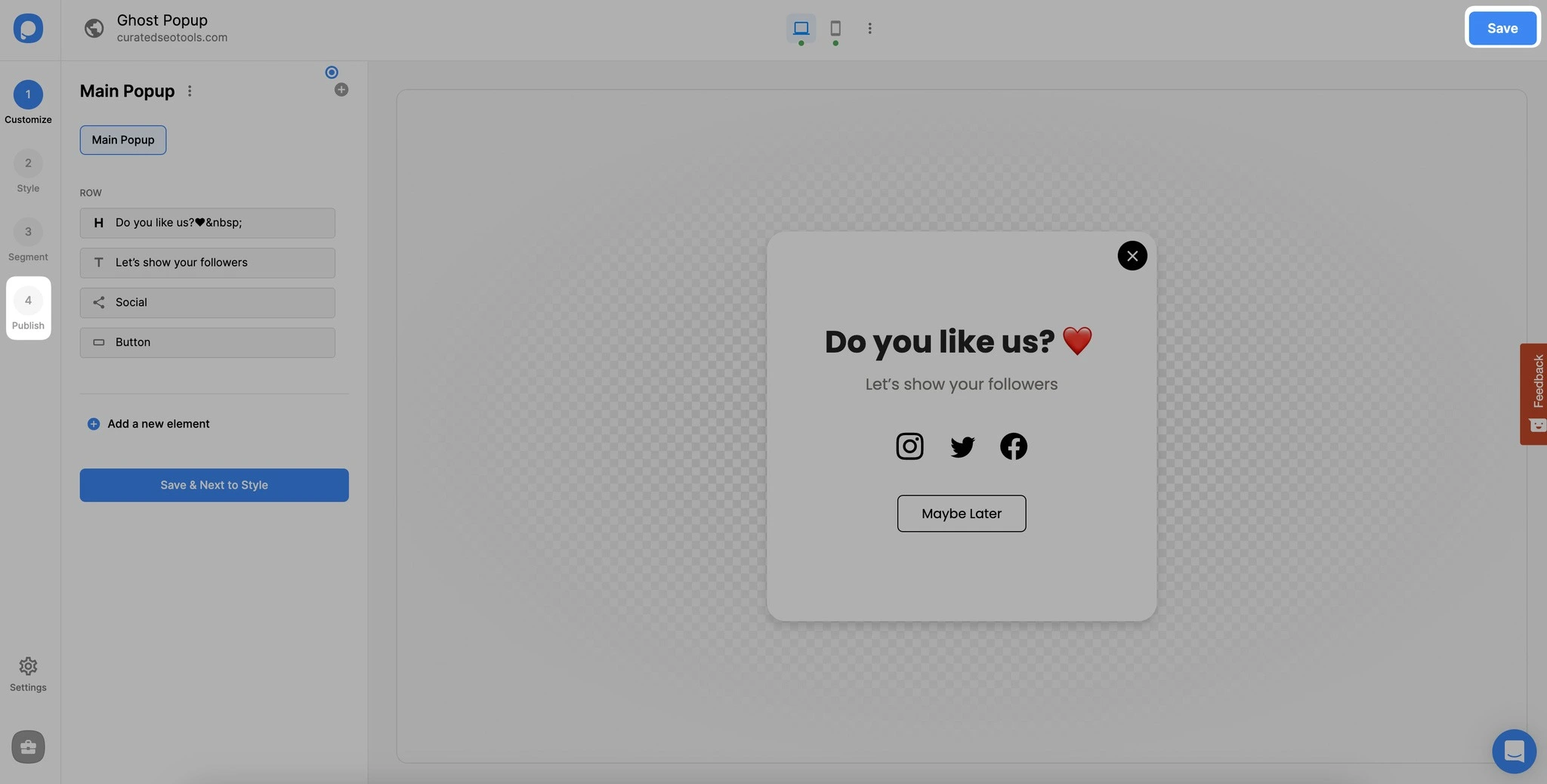
Task: Click the 'Let's show your followers' preview text
Action: coord(961,384)
